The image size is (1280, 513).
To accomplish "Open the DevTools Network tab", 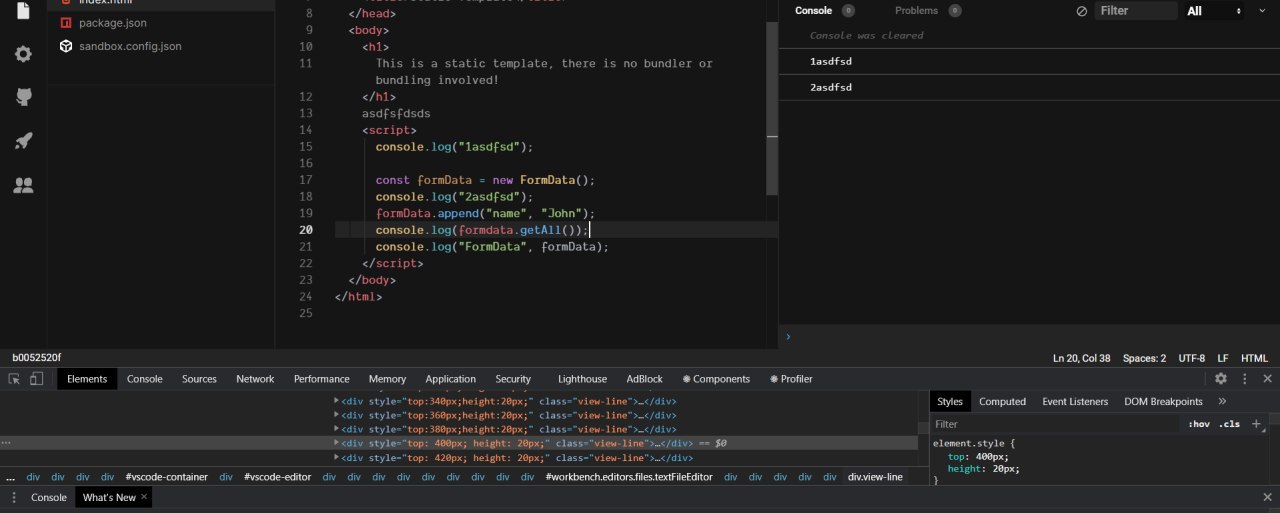I will tap(255, 379).
